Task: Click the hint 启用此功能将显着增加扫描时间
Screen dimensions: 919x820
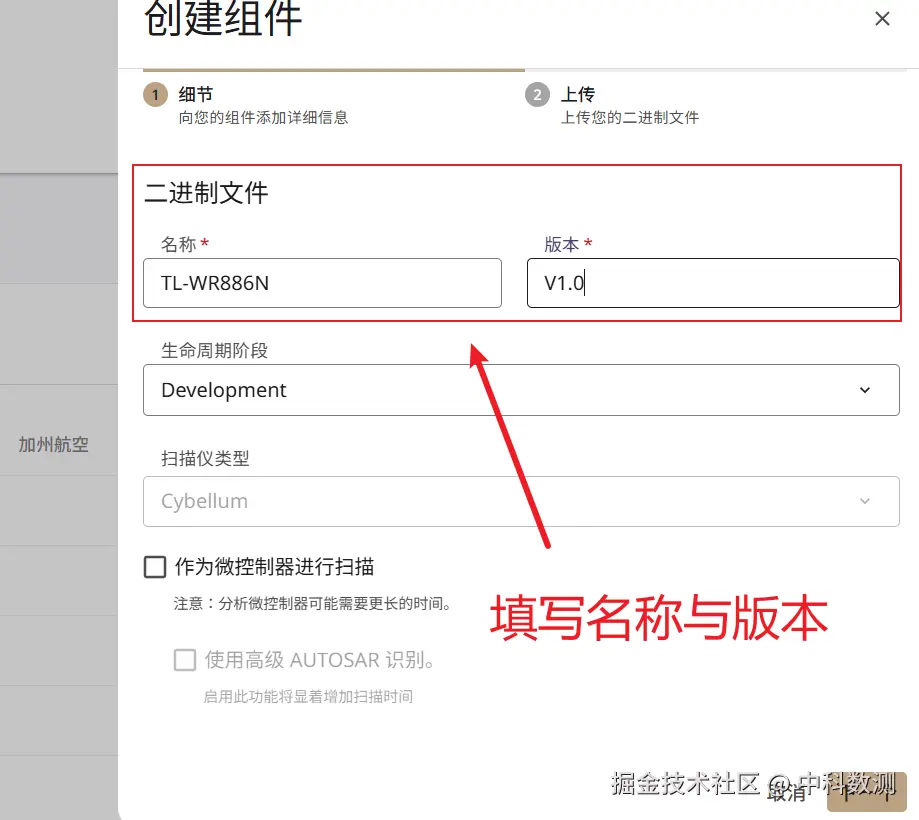Action: click(x=308, y=696)
